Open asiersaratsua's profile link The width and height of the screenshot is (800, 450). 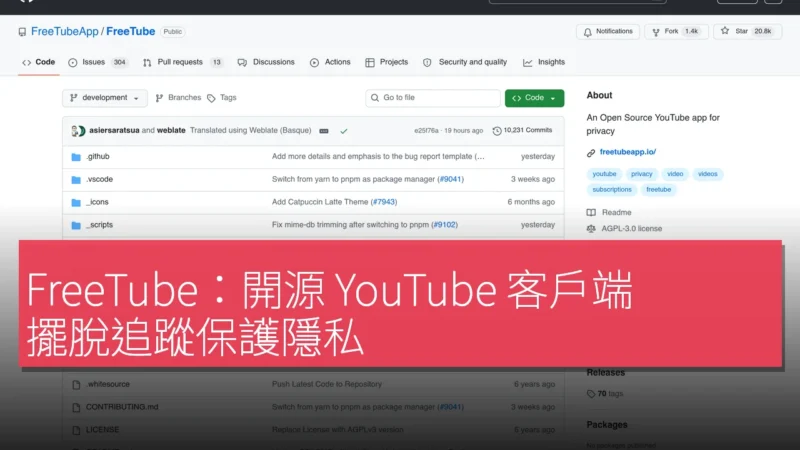click(114, 131)
